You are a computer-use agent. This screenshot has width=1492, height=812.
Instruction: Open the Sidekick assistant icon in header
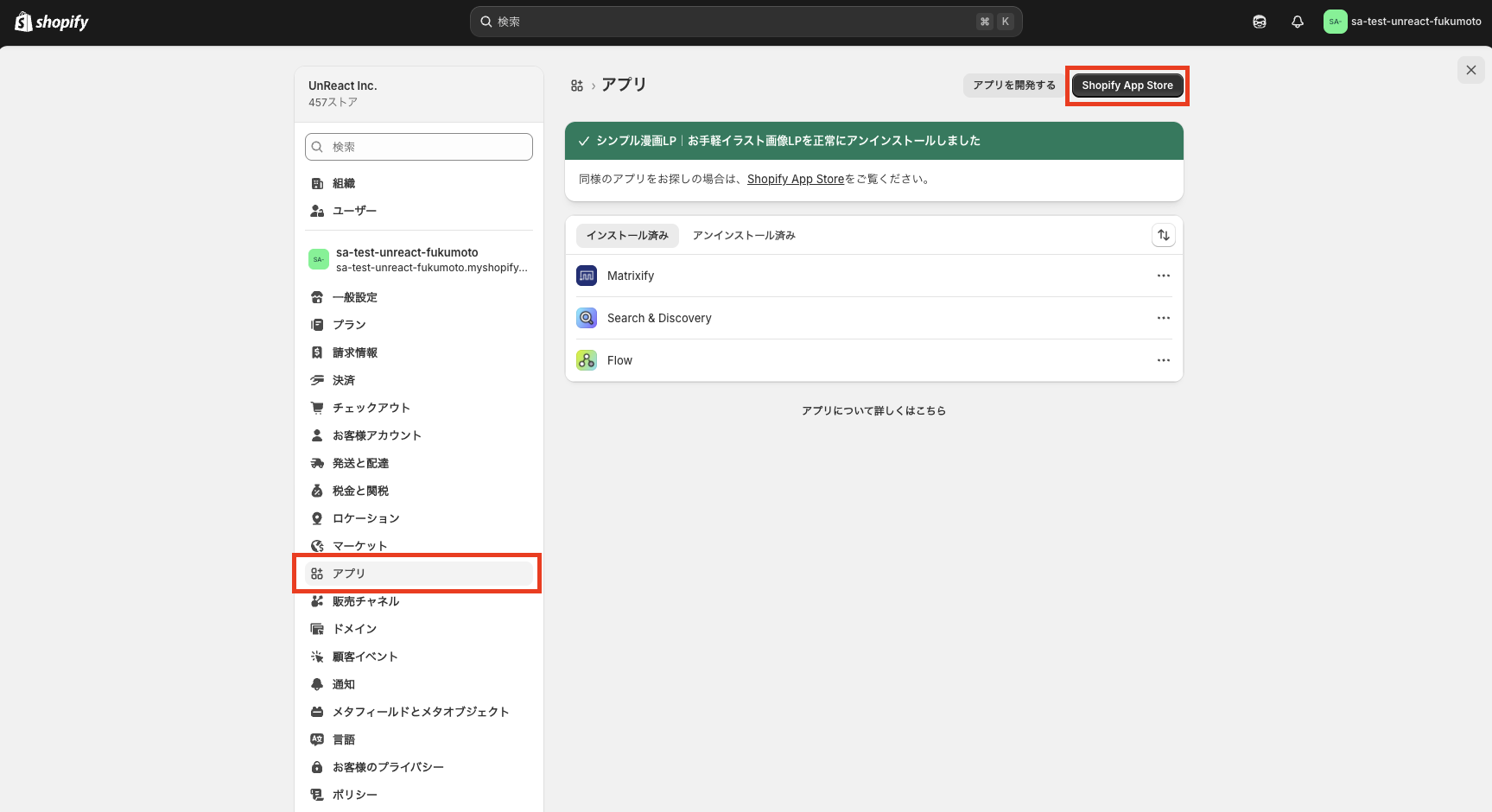point(1260,22)
